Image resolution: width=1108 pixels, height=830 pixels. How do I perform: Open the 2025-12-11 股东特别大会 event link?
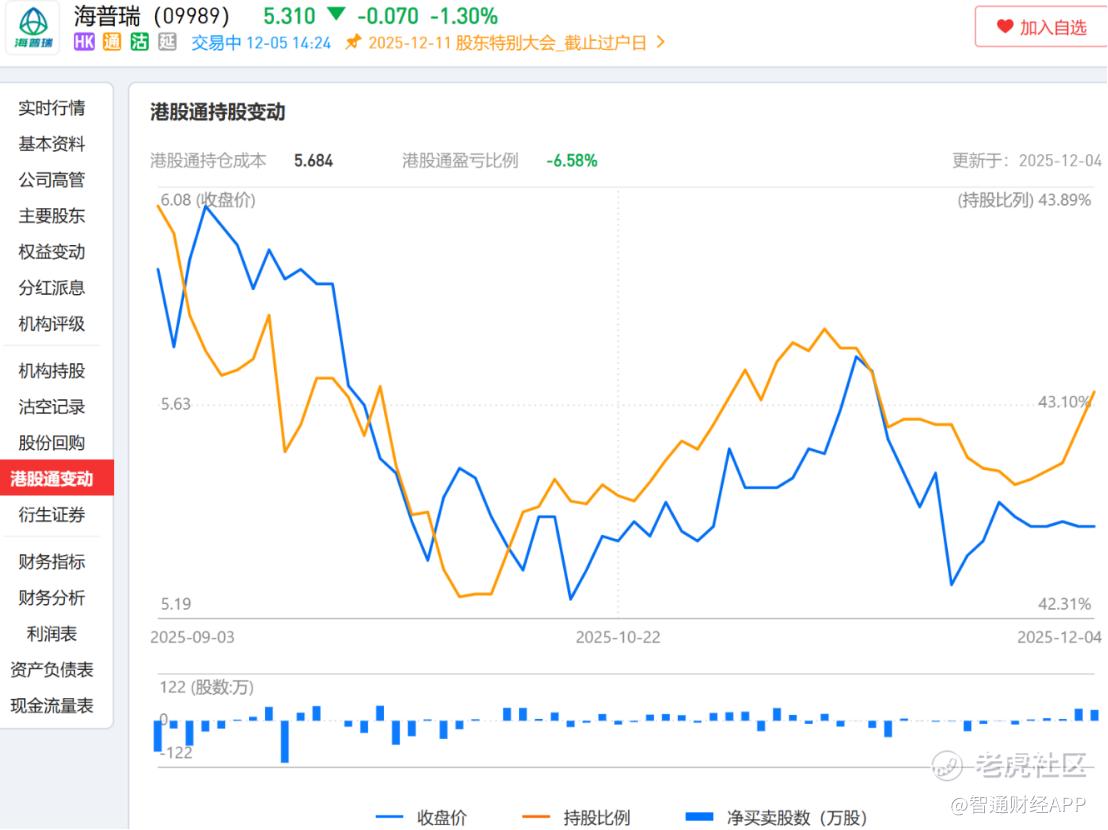pyautogui.click(x=508, y=43)
